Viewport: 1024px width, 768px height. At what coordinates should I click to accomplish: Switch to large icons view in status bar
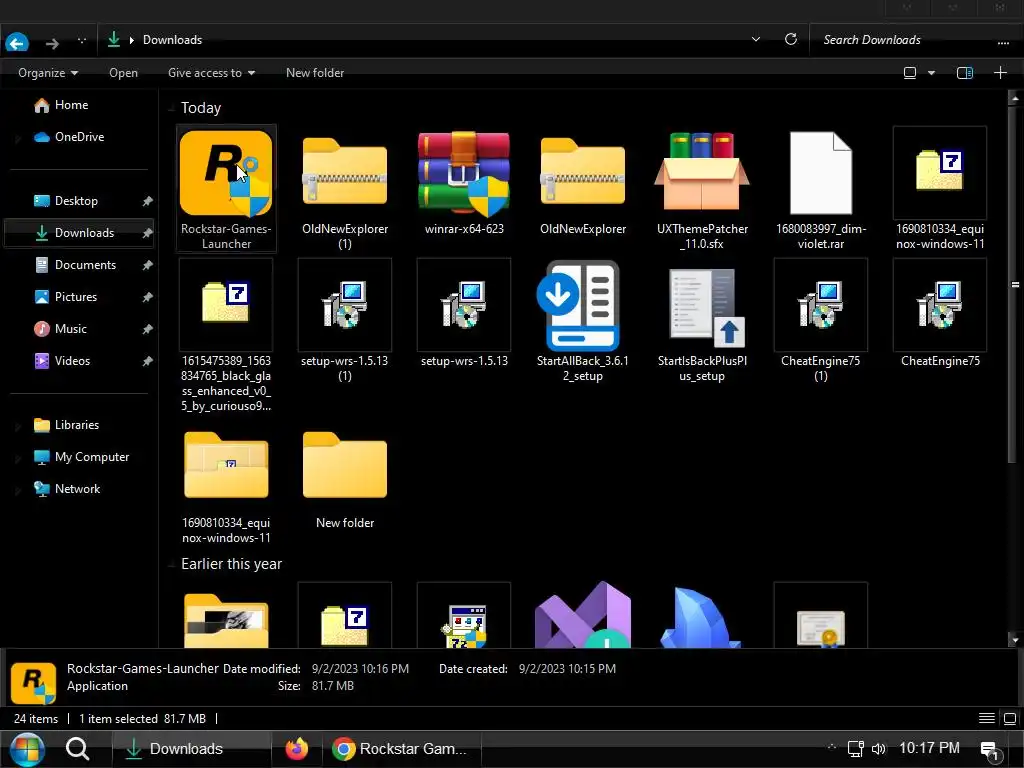tap(1010, 718)
